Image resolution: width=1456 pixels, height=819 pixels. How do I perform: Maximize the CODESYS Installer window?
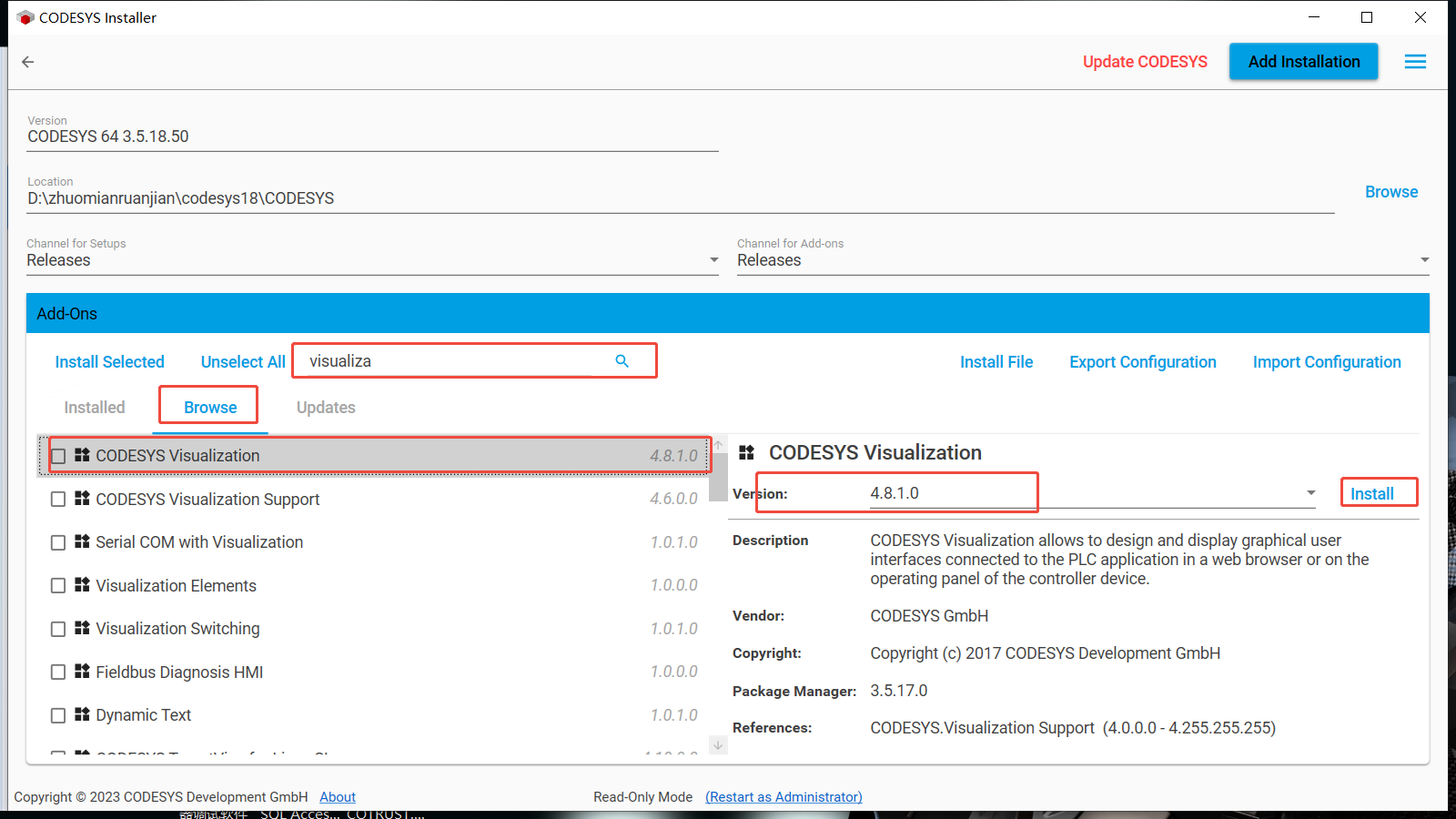click(x=1367, y=17)
